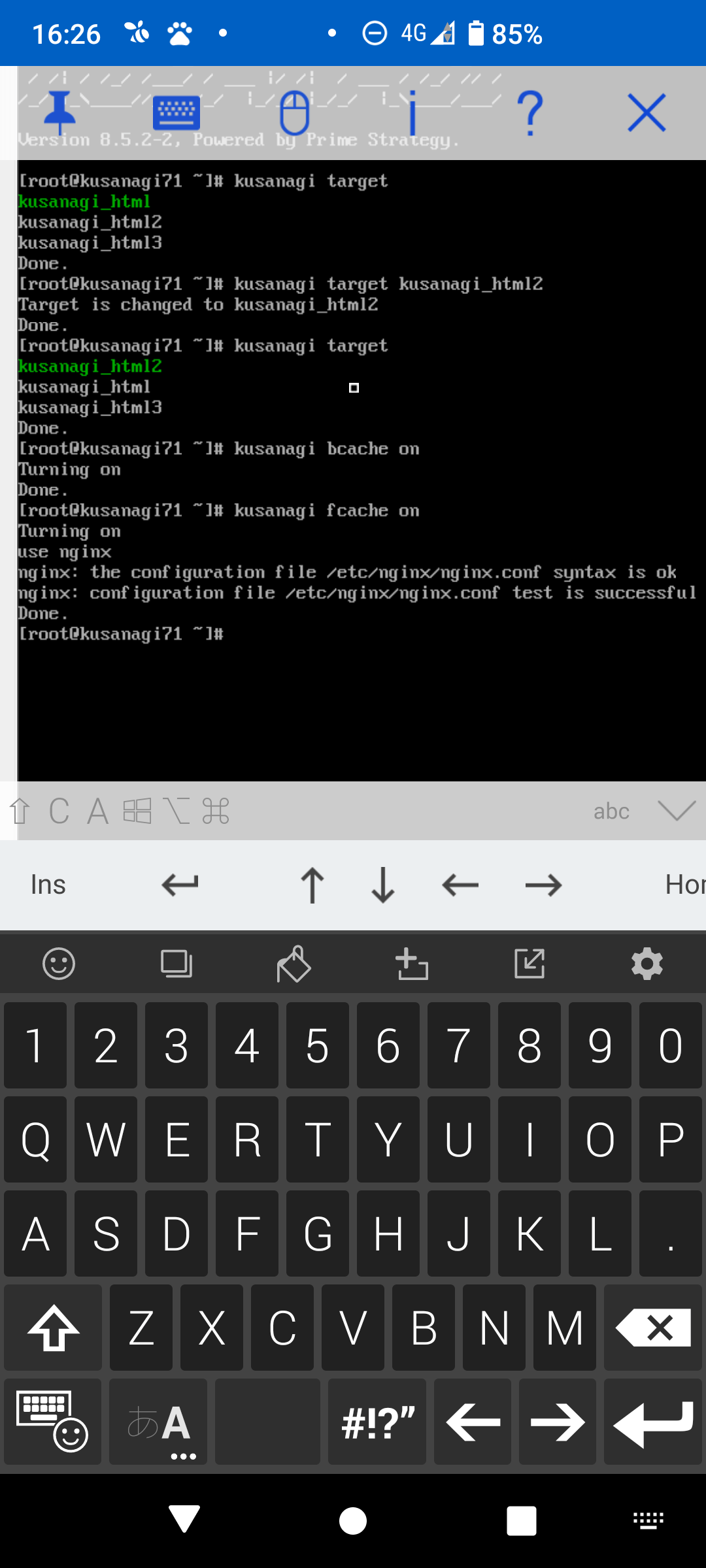The width and height of the screenshot is (706, 1568).
Task: Switch the keyboard mode labeled abc
Action: 611,811
